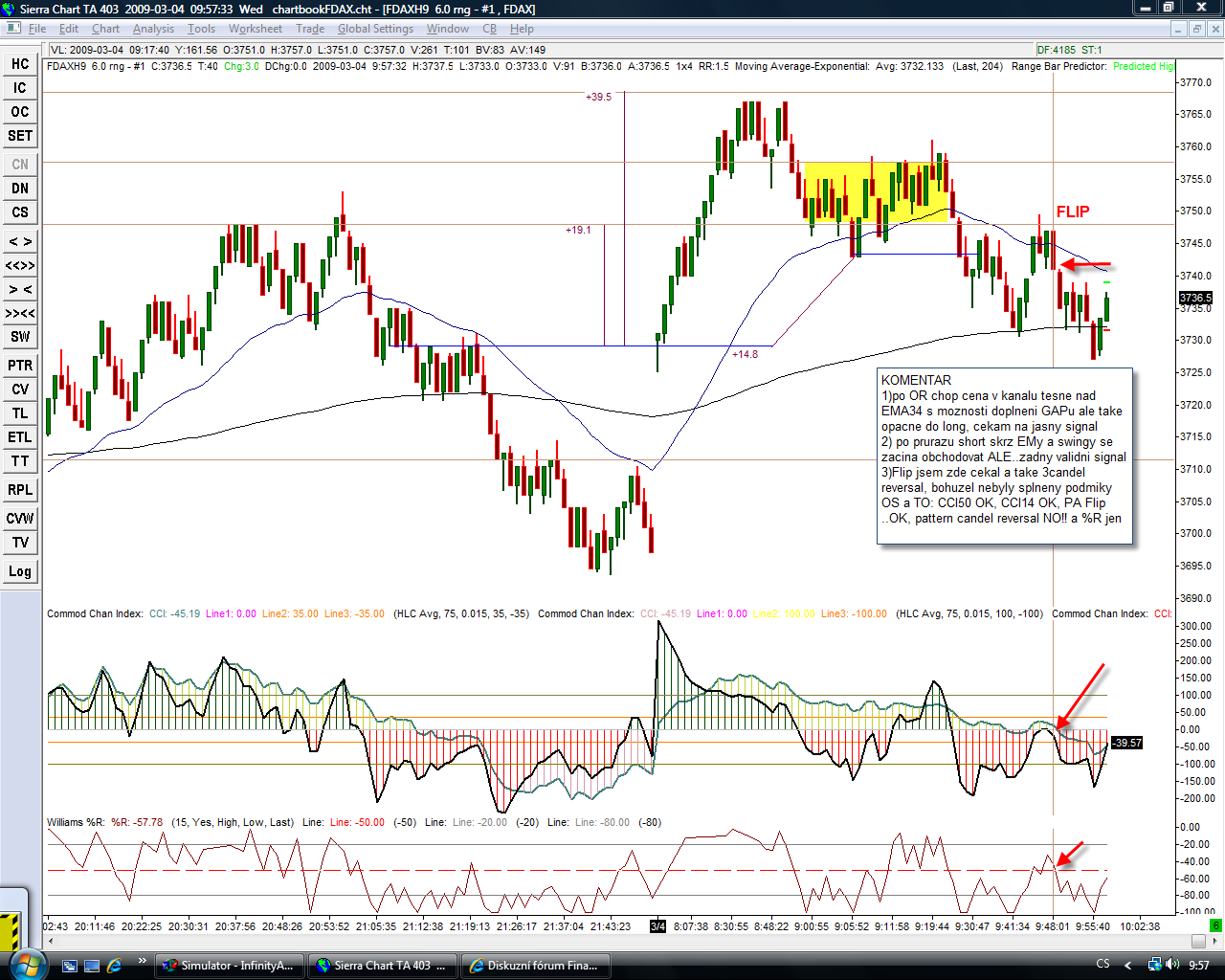This screenshot has width=1225, height=980.
Task: Switch to Diskuzní fórum taskbar window
Action: 536,965
